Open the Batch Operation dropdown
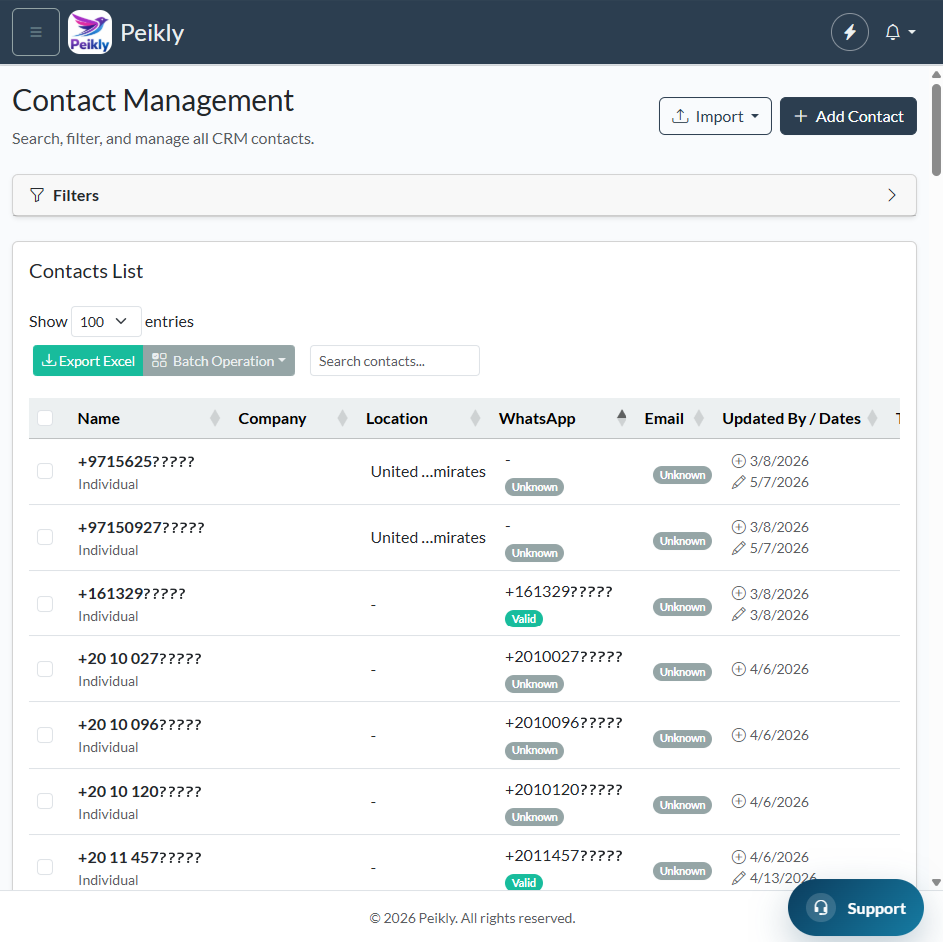The width and height of the screenshot is (943, 943). coord(219,361)
